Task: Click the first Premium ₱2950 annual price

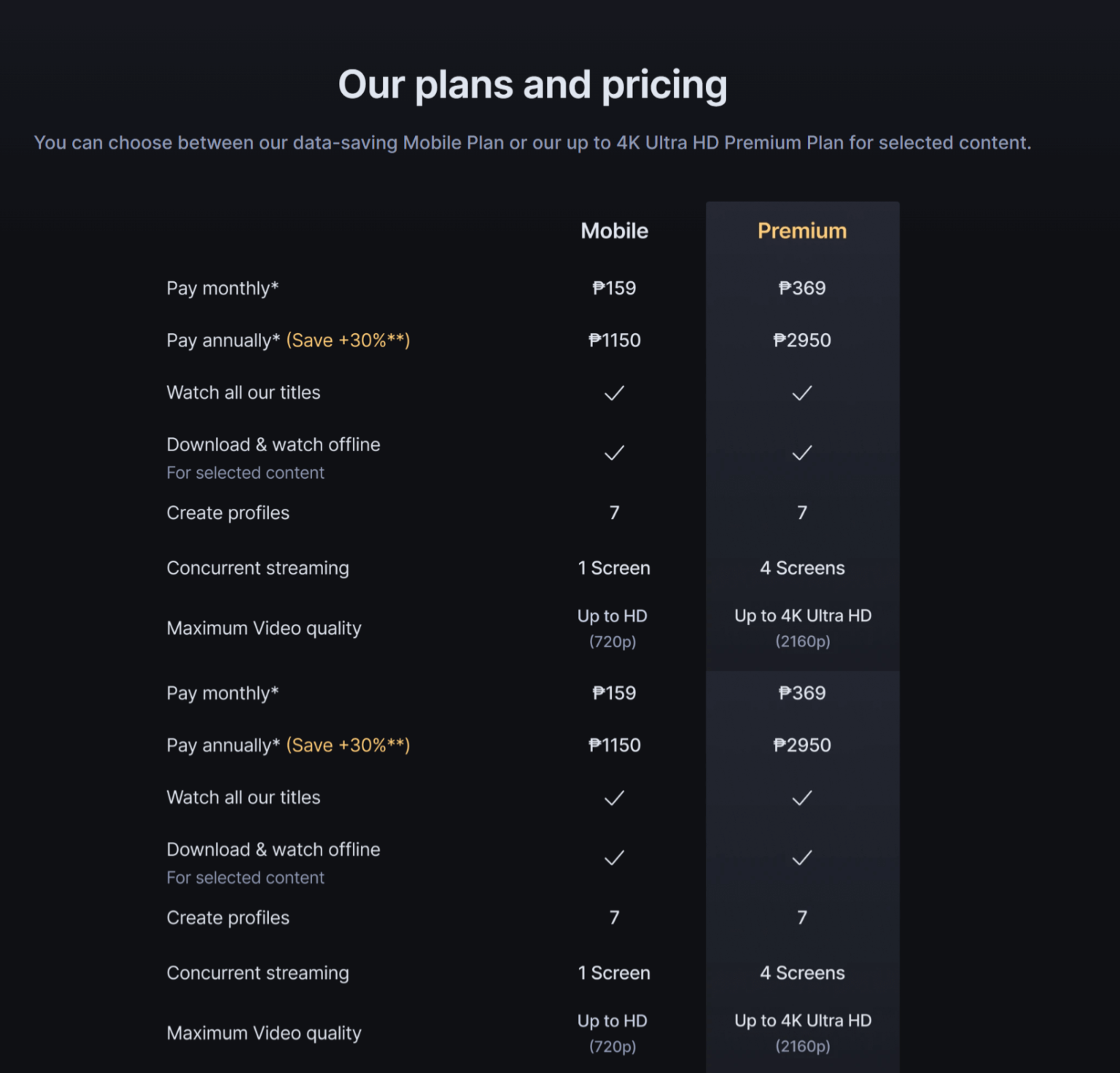Action: [x=801, y=340]
